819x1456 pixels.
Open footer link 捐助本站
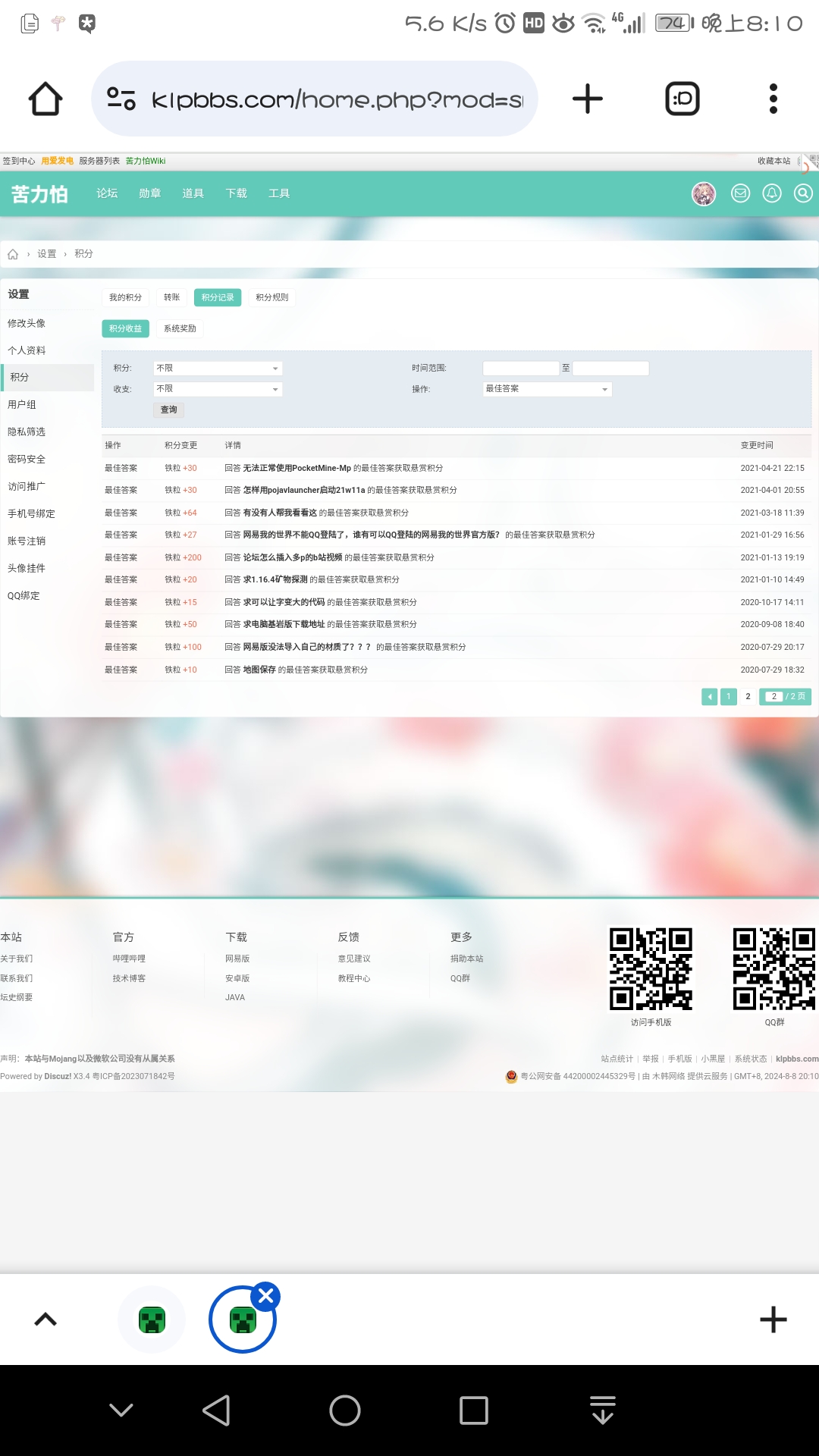click(x=466, y=959)
